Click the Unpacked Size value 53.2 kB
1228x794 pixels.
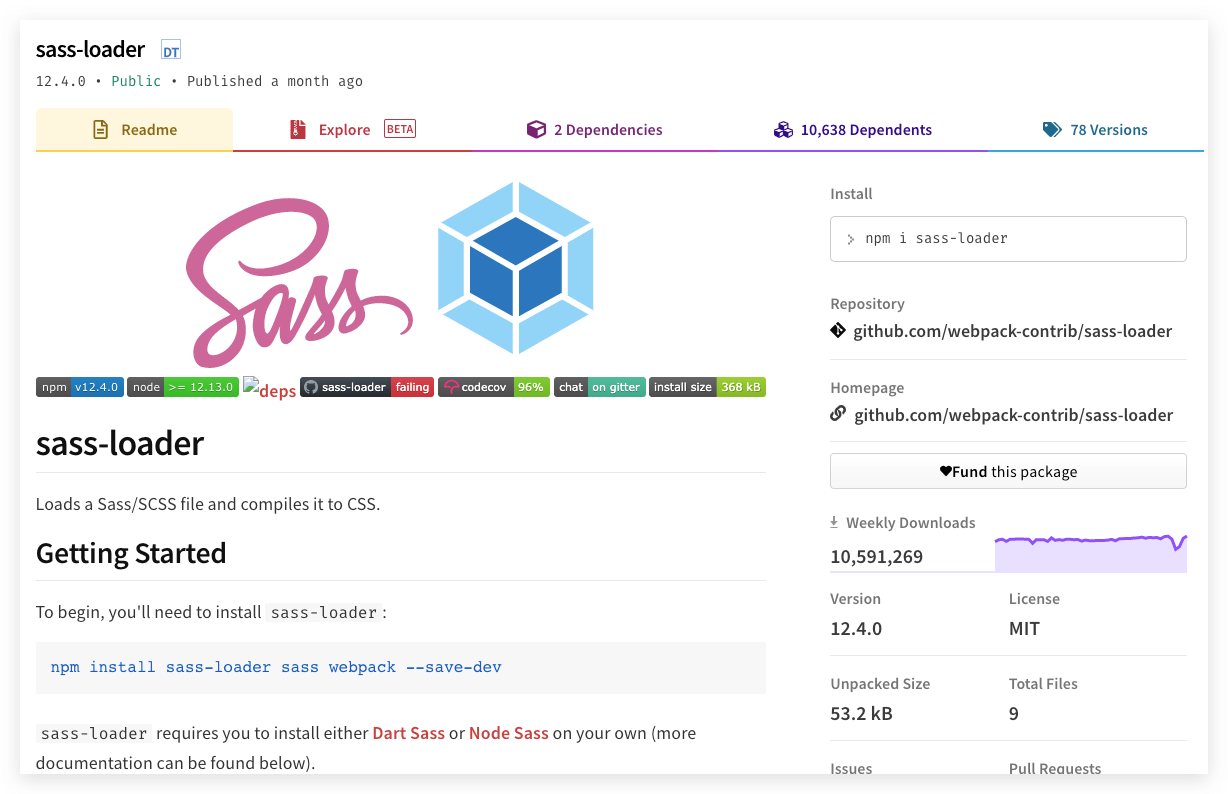point(861,714)
